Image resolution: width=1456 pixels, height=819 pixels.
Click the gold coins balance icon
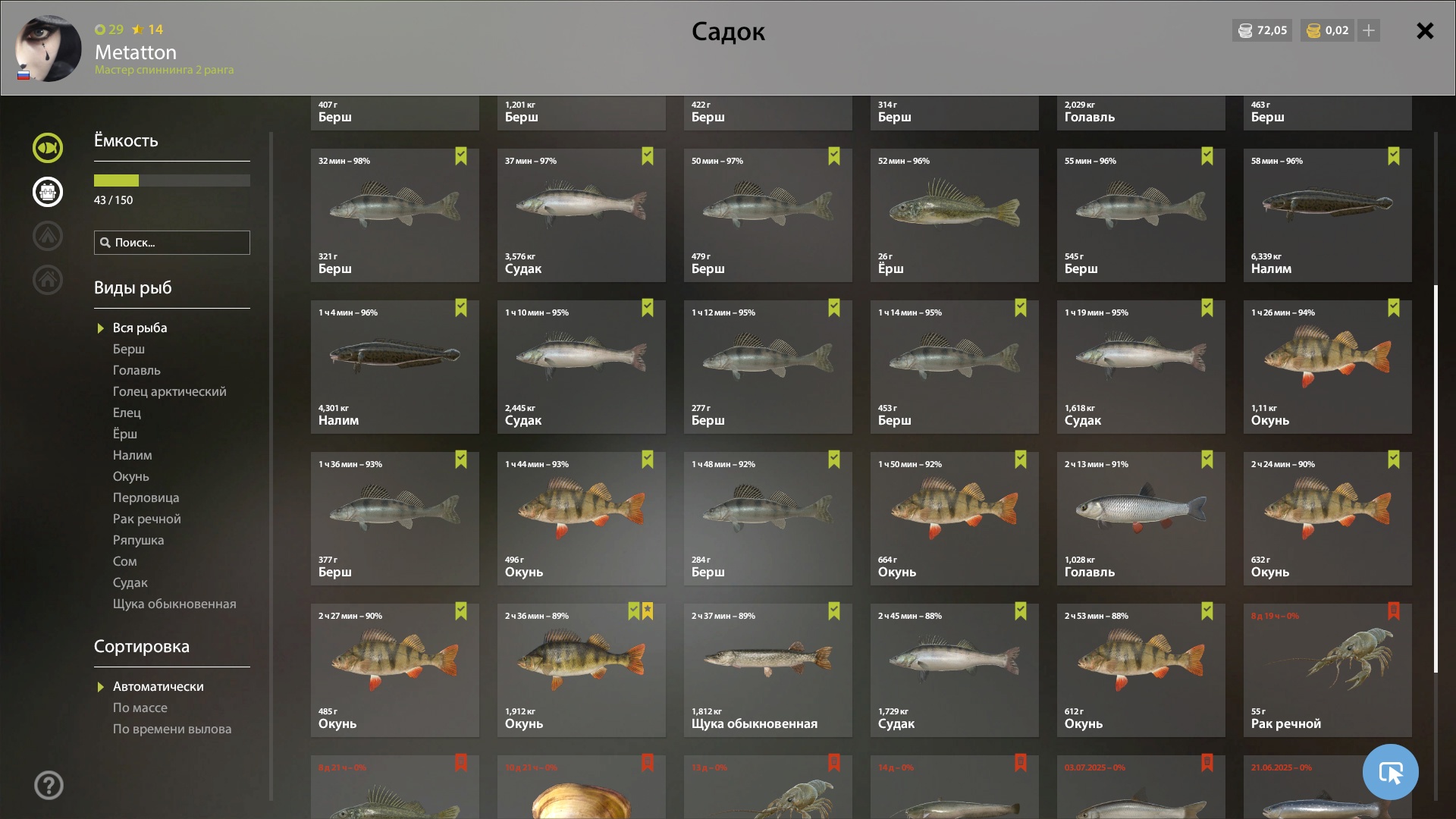1314,30
